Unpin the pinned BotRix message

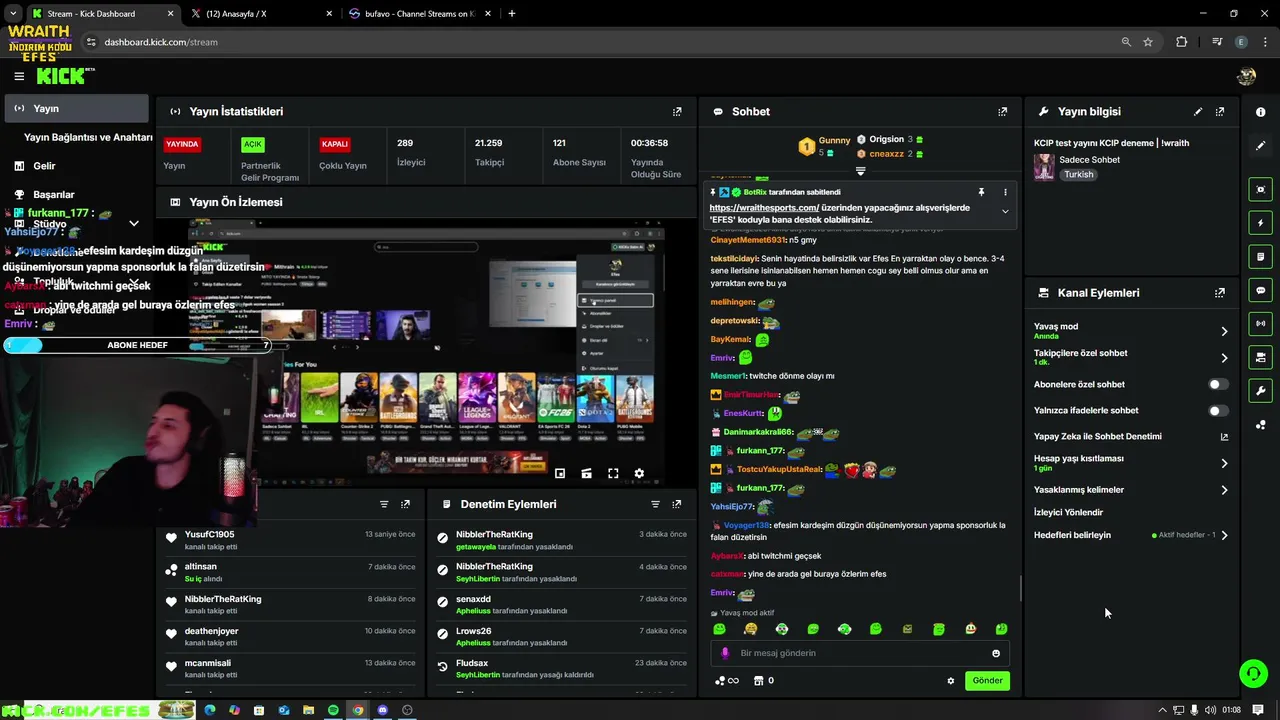click(x=981, y=192)
